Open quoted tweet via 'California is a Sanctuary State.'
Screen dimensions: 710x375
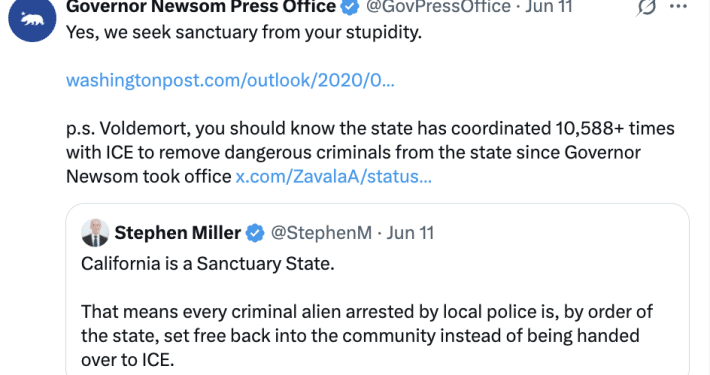[208, 264]
